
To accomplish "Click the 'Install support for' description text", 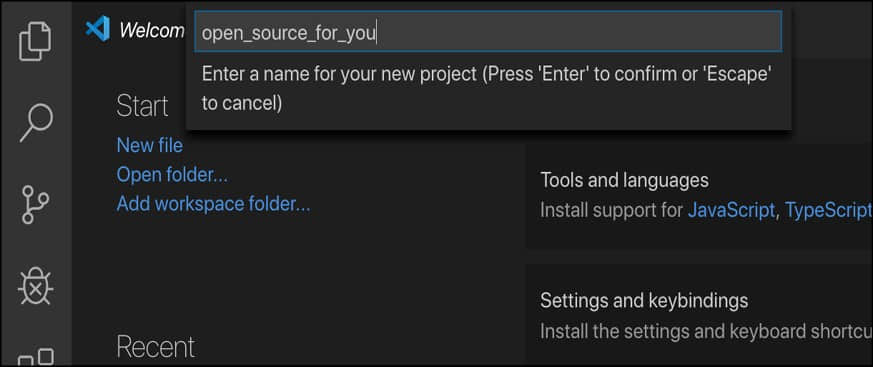I will tap(612, 211).
